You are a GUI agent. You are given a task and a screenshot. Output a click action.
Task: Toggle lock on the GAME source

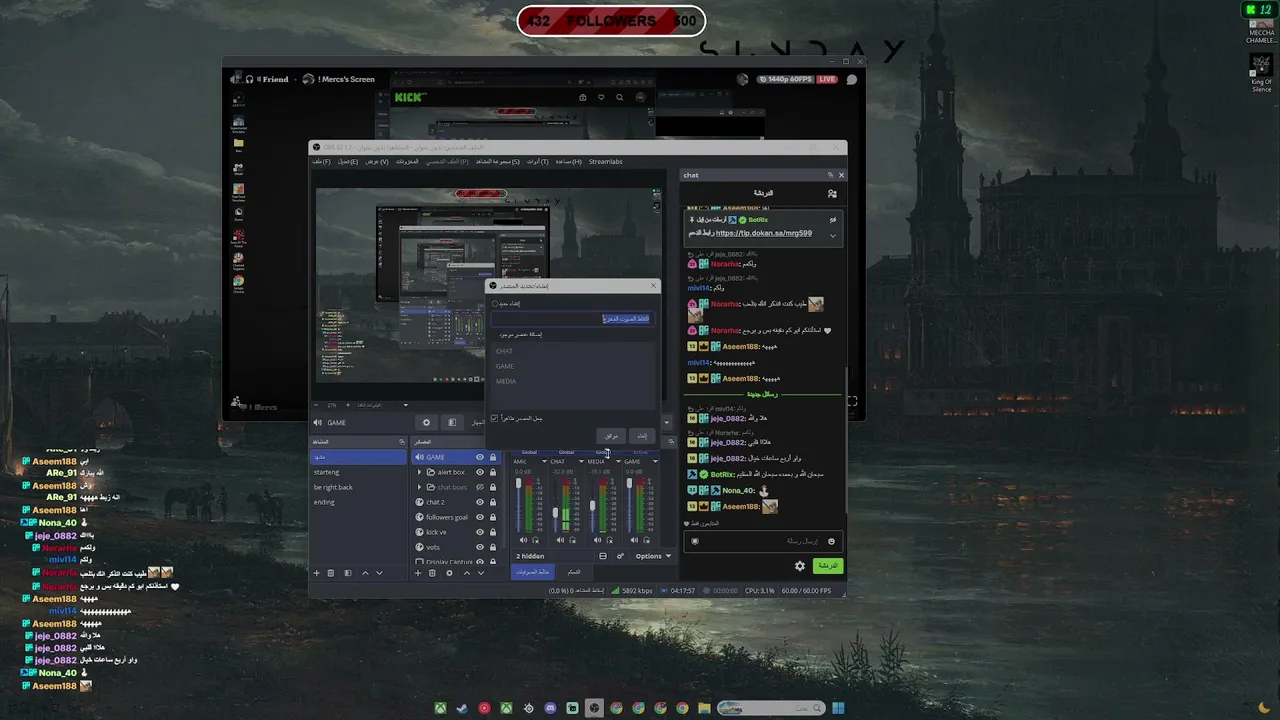click(x=493, y=457)
